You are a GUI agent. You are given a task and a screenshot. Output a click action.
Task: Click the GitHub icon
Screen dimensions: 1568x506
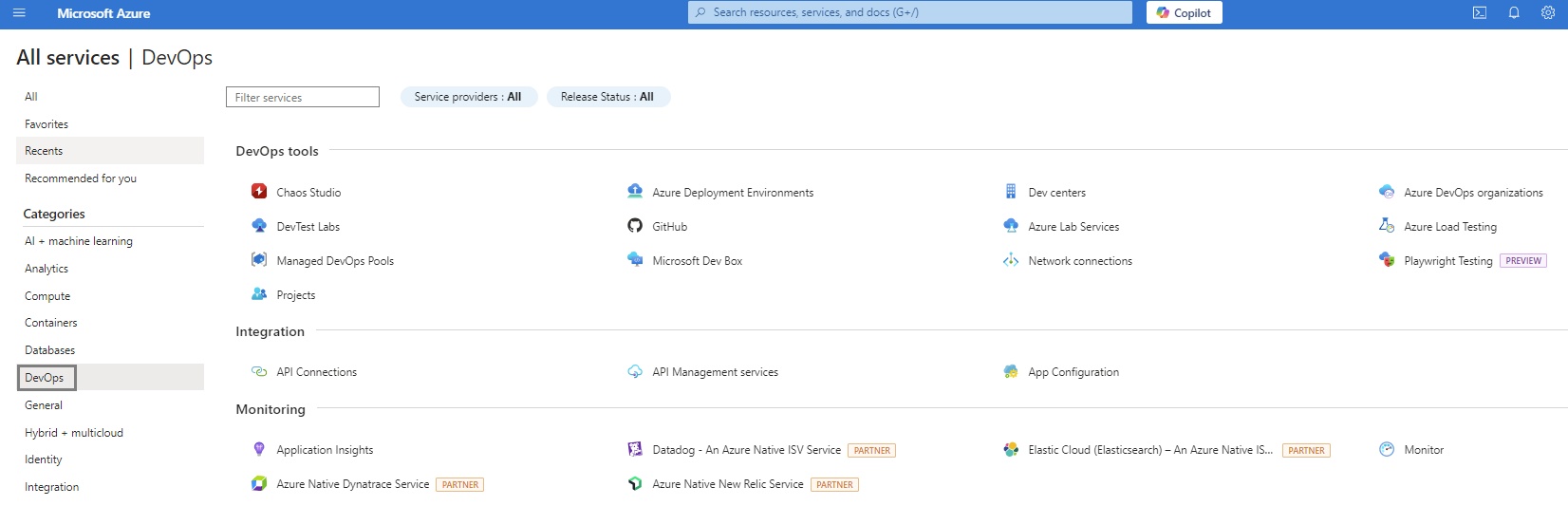pyautogui.click(x=635, y=225)
